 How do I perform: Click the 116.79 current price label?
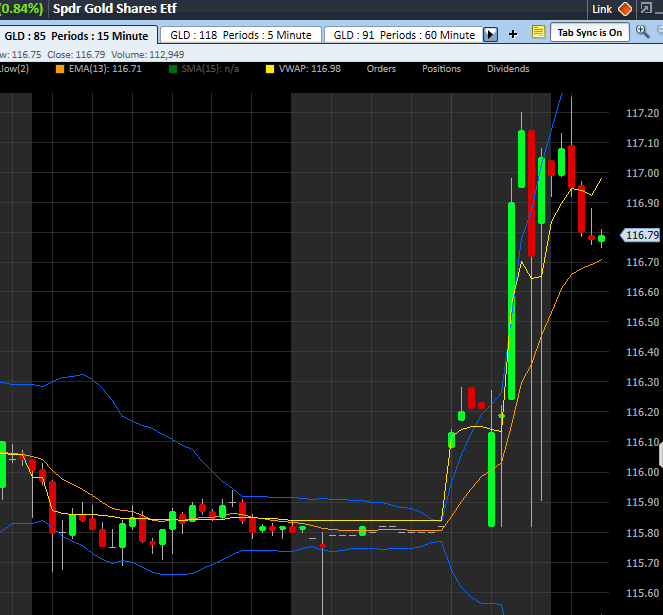point(640,236)
